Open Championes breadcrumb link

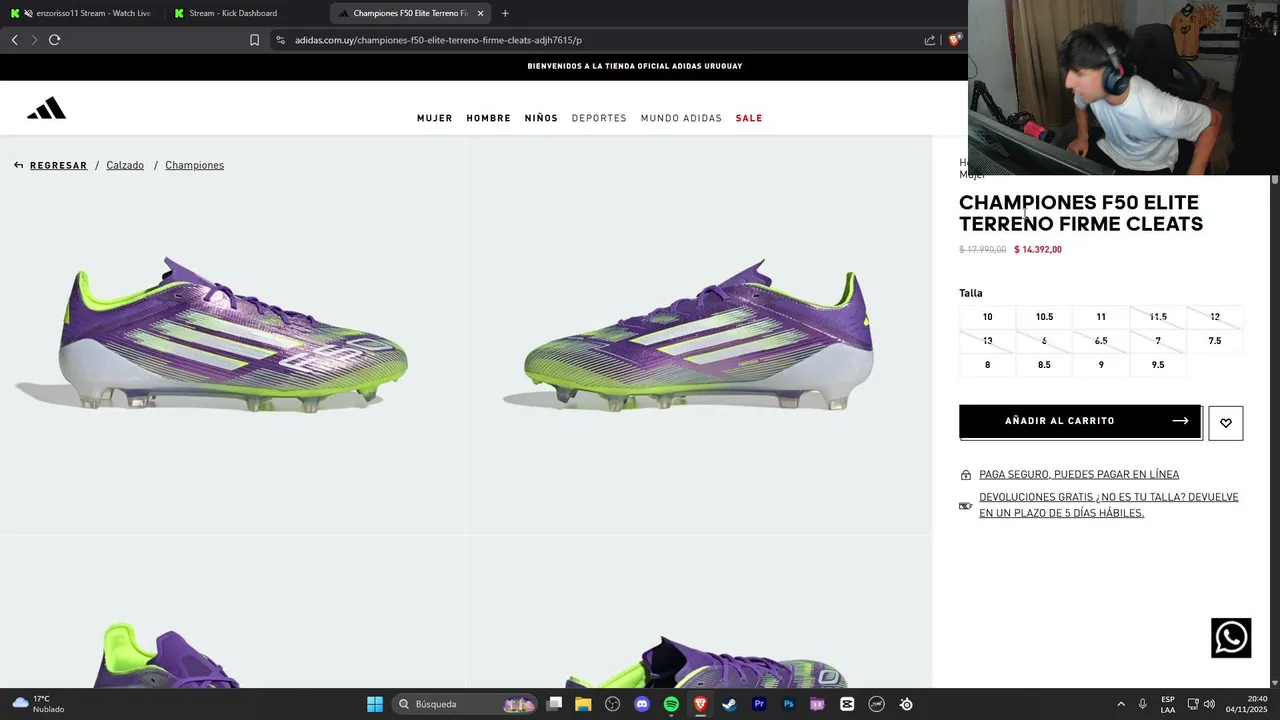tap(194, 165)
